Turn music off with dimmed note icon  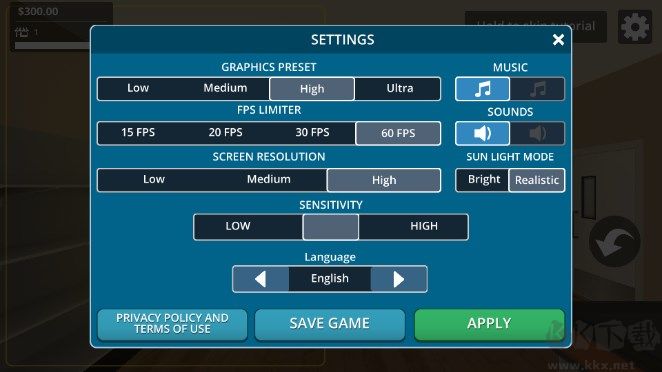pos(537,89)
